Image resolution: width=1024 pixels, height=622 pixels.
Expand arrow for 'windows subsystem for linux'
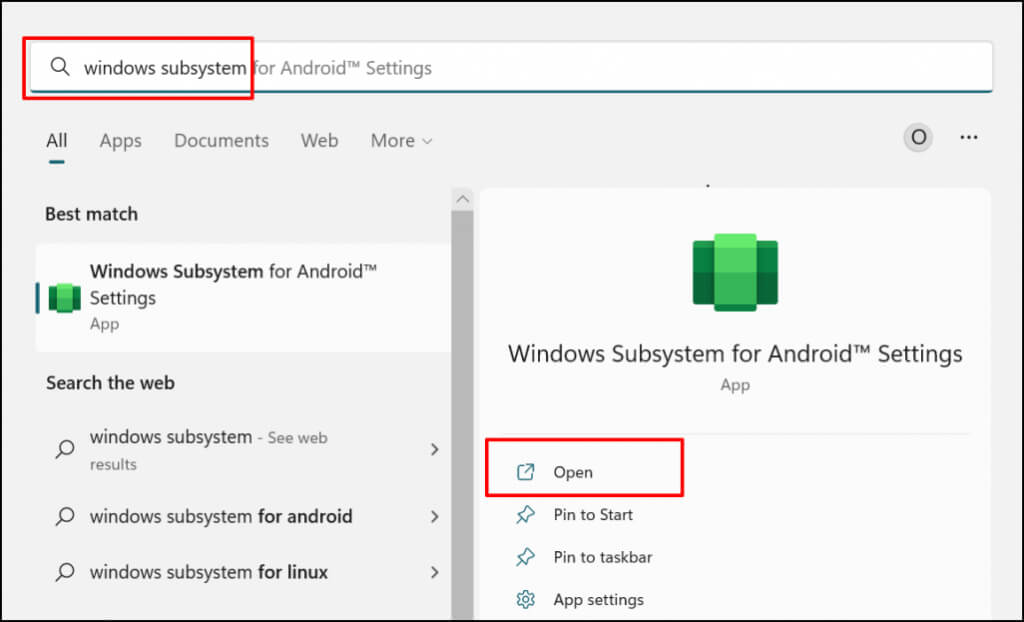coord(434,572)
